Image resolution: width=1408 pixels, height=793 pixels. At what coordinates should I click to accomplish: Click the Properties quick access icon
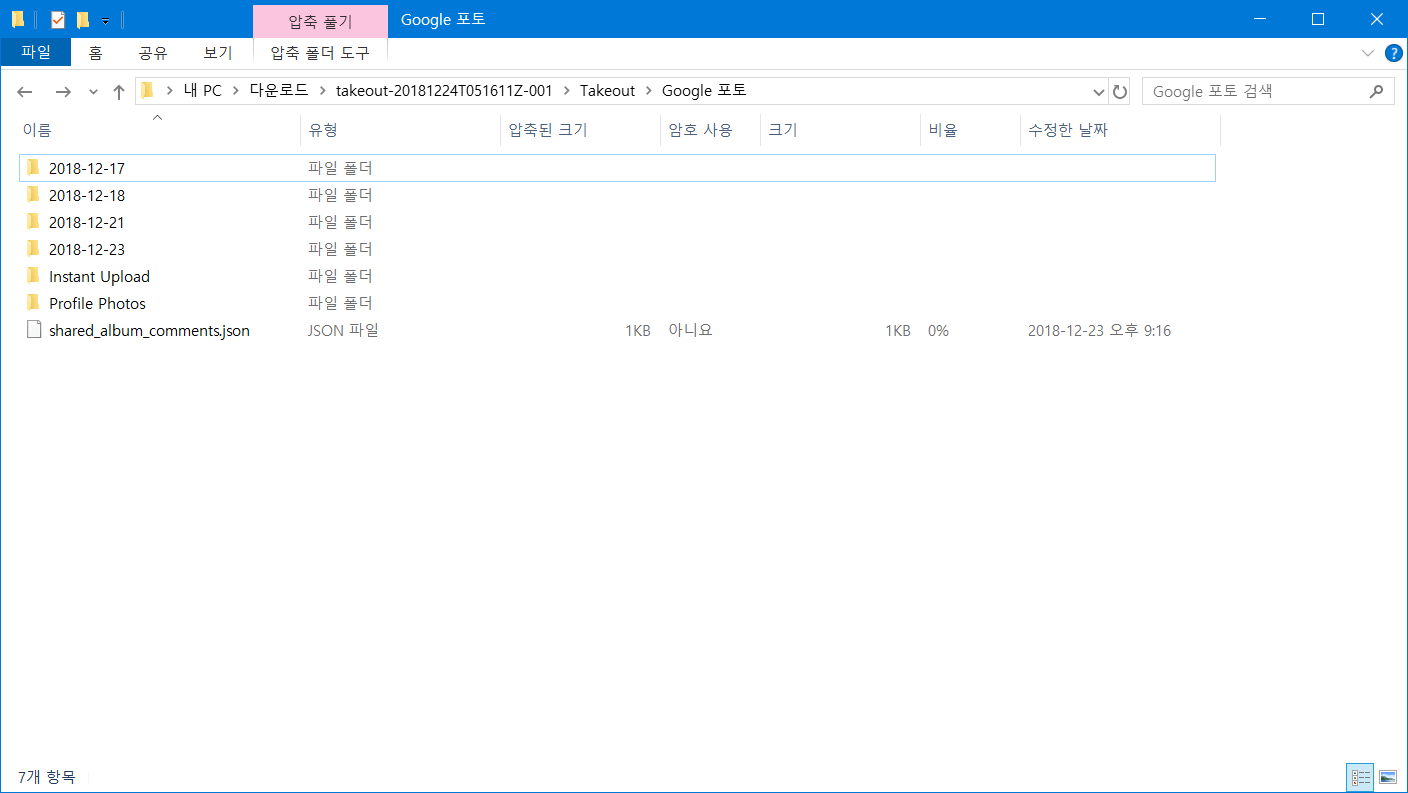[x=58, y=19]
